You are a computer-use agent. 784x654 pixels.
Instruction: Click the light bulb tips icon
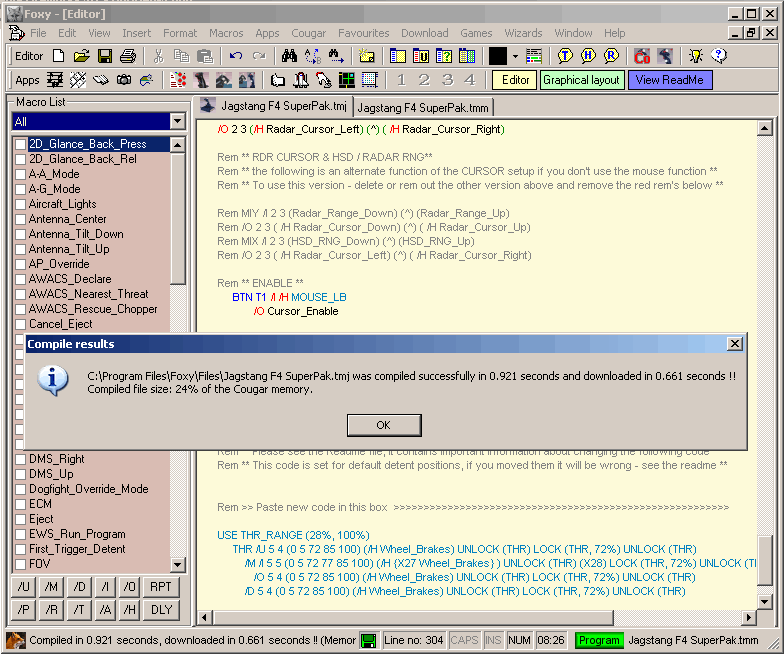pyautogui.click(x=696, y=57)
